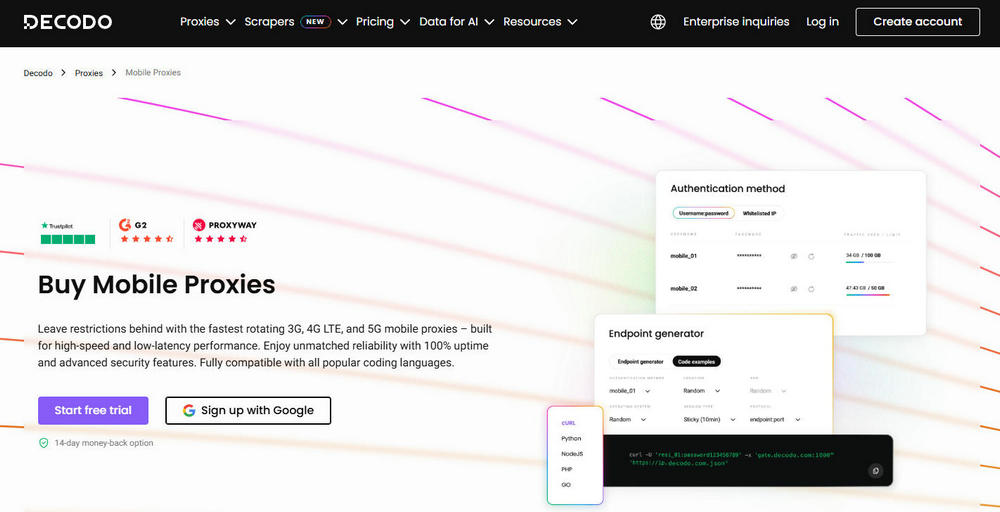Screen dimensions: 1000x512
Task: Click the money-back shield icon
Action: pyautogui.click(x=43, y=443)
